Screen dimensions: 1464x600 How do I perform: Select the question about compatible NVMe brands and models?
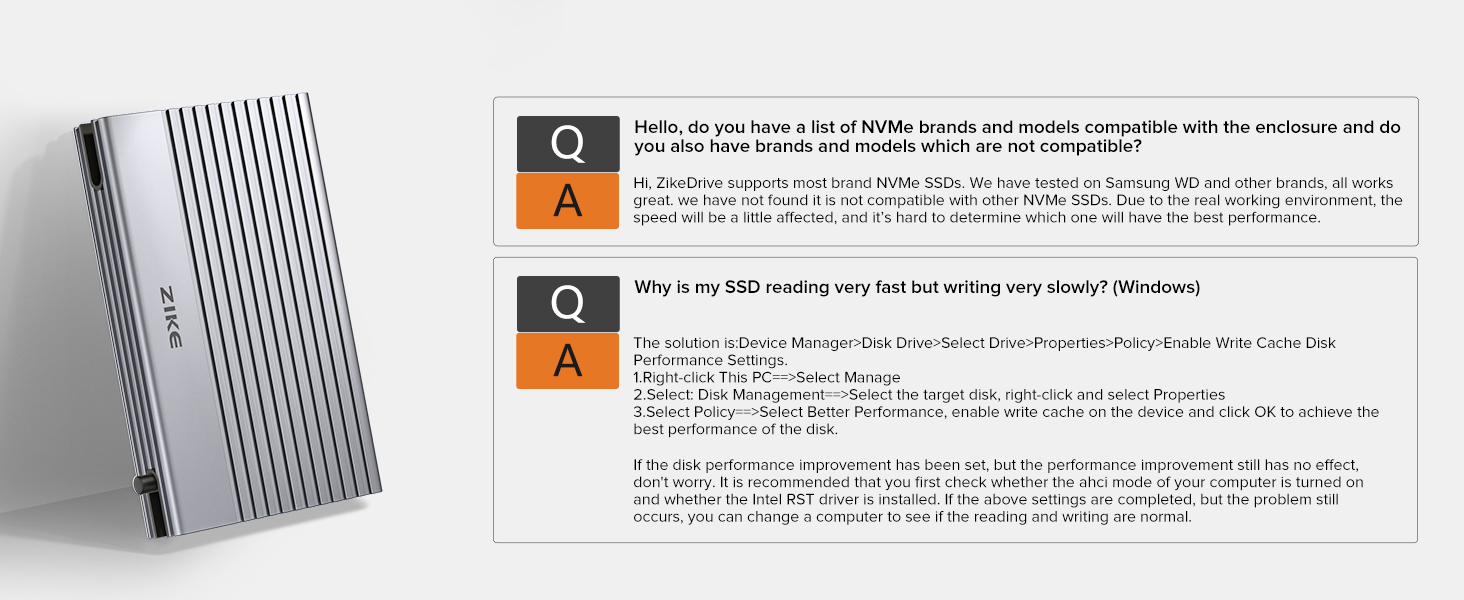(1017, 137)
